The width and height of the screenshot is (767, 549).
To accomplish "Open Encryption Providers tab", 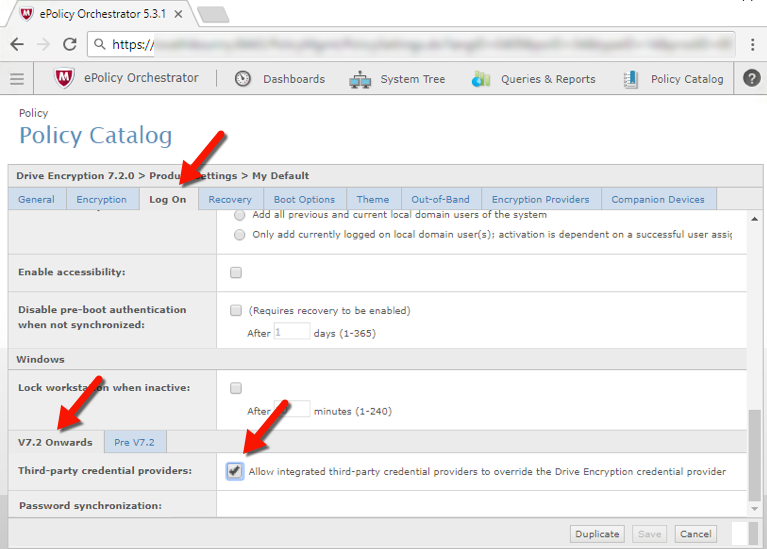I will pos(541,200).
